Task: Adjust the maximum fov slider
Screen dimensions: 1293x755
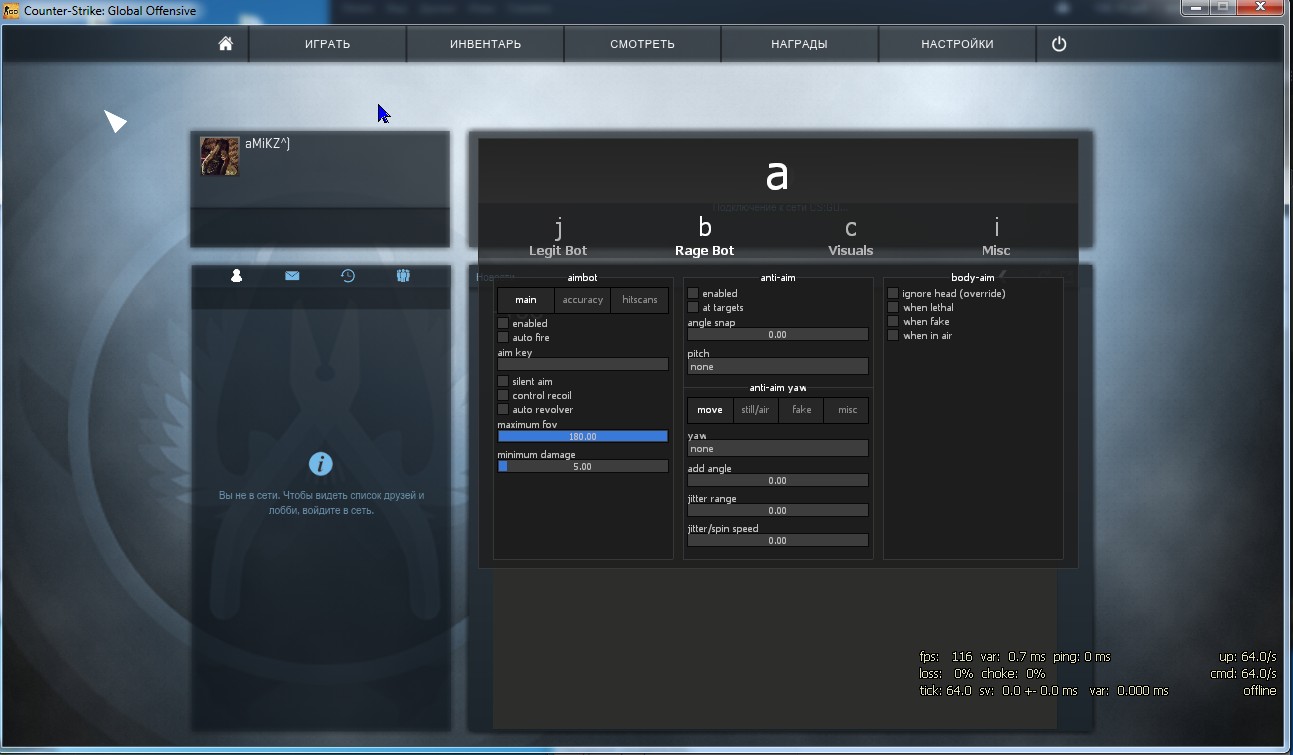Action: click(583, 437)
